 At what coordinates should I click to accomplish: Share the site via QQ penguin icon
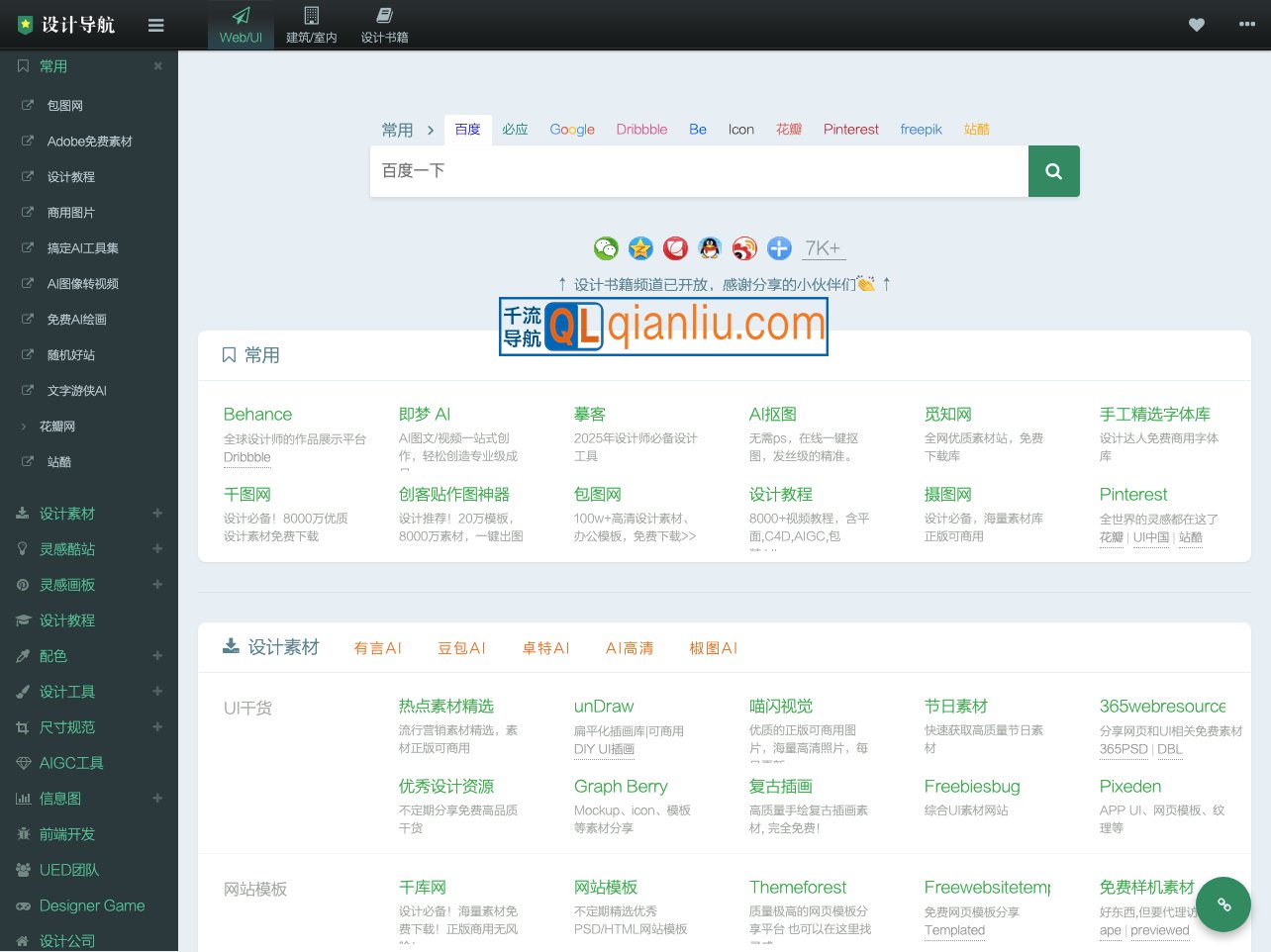point(710,248)
